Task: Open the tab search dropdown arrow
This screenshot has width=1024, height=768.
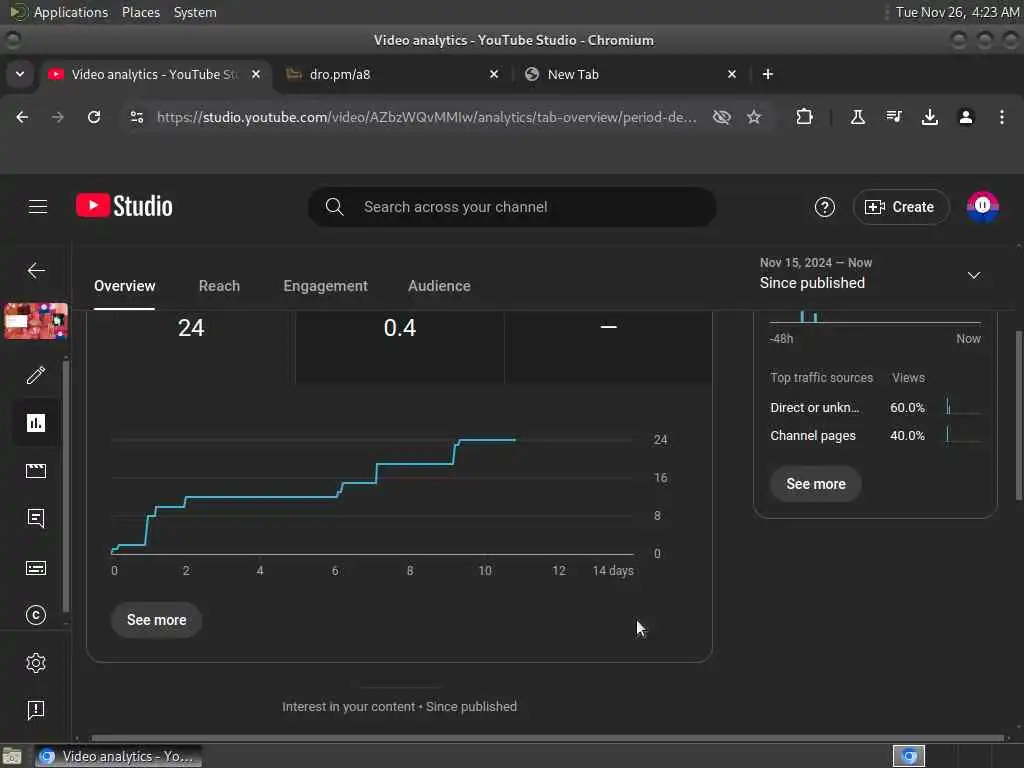Action: pos(20,74)
